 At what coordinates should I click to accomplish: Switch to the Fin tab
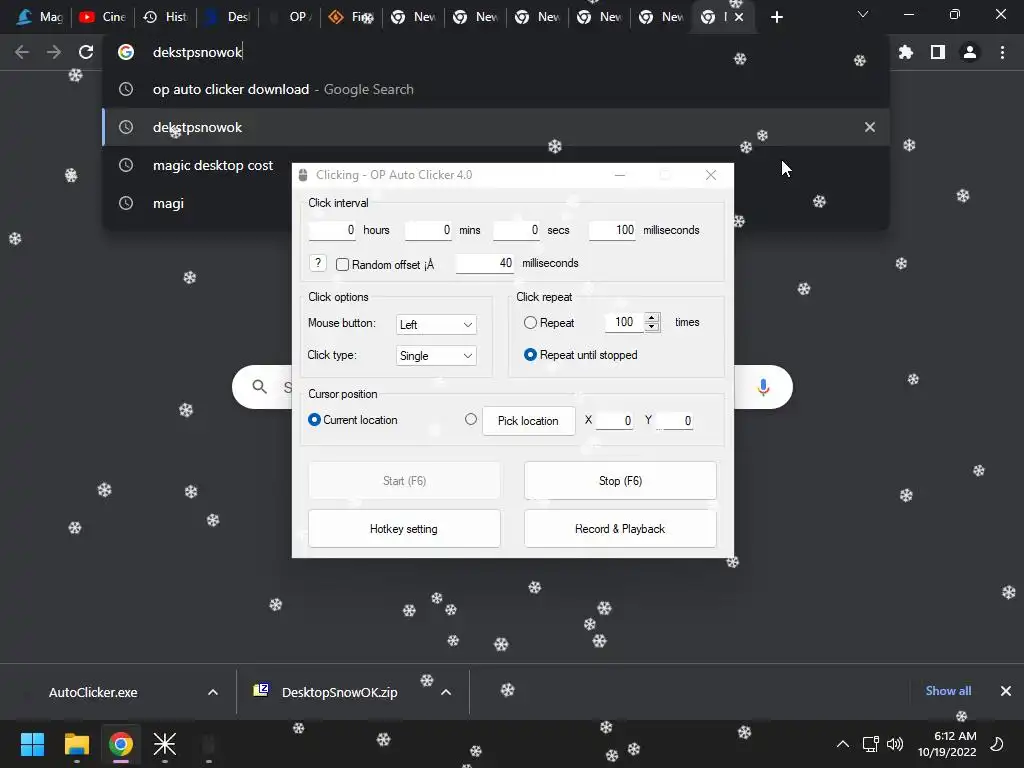point(351,17)
